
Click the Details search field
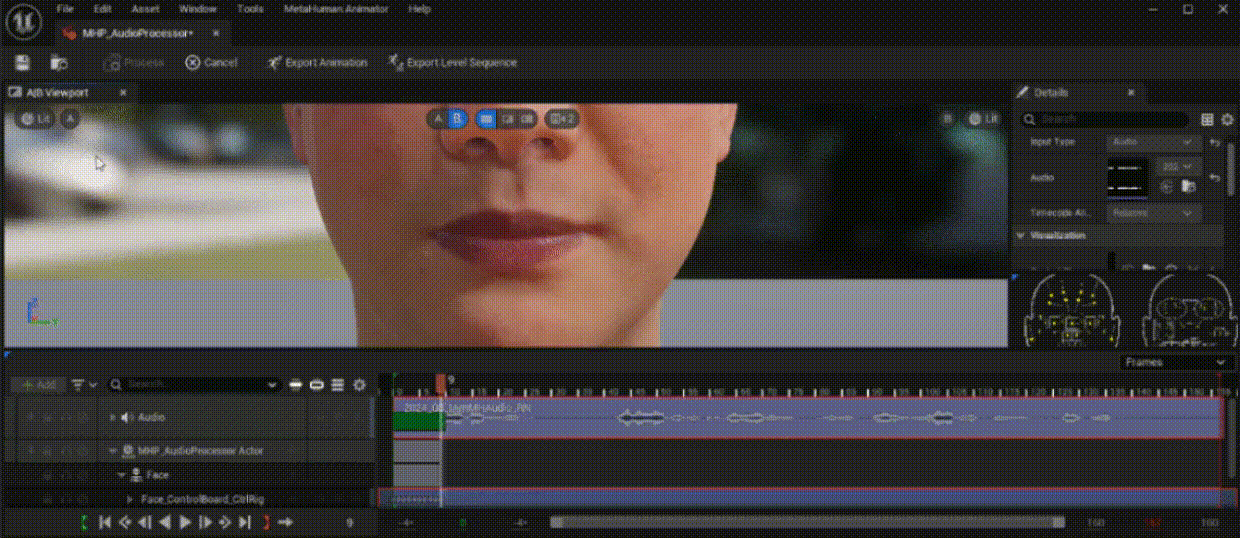tap(1105, 119)
